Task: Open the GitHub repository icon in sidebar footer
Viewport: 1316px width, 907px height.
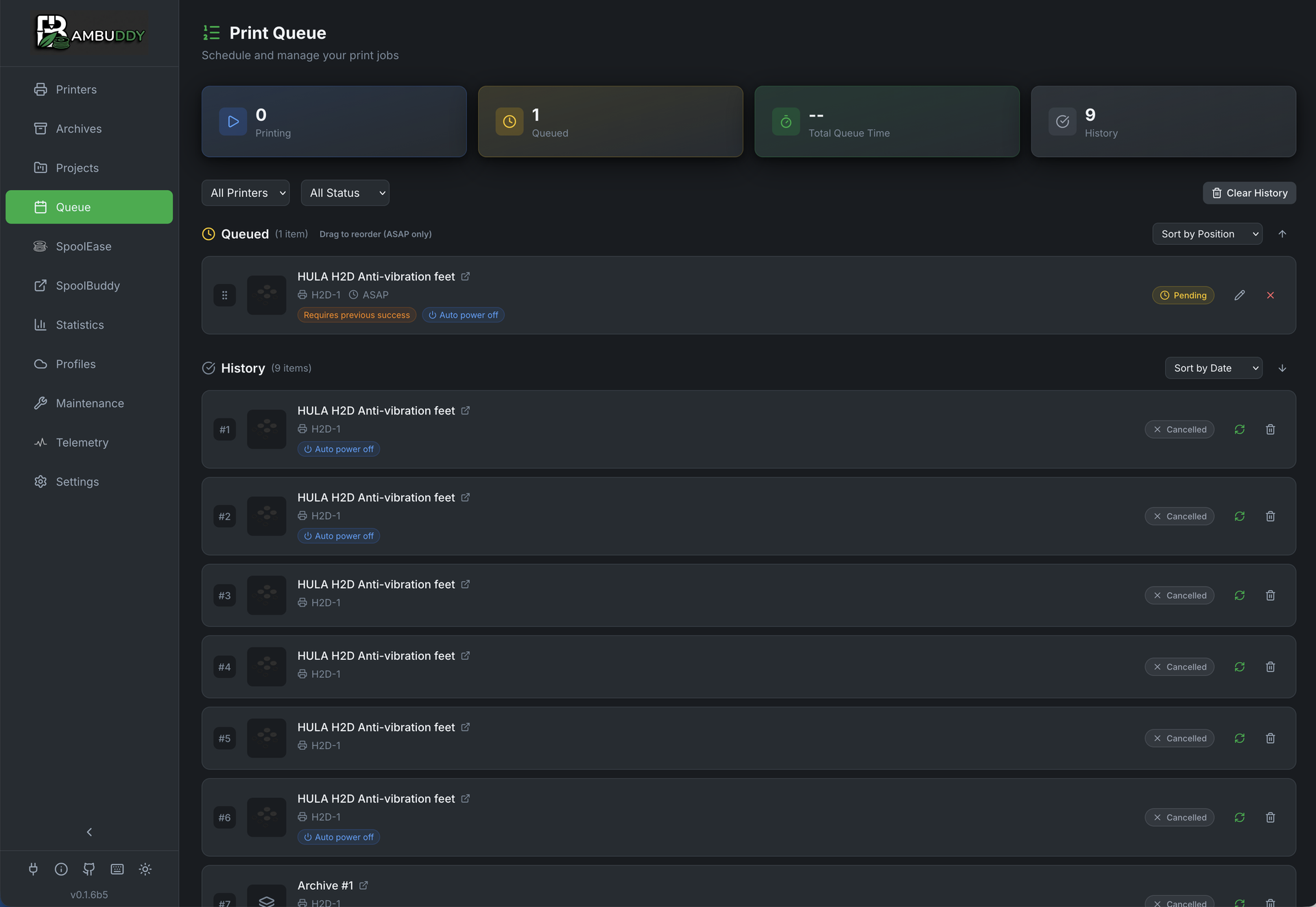Action: click(x=88, y=869)
